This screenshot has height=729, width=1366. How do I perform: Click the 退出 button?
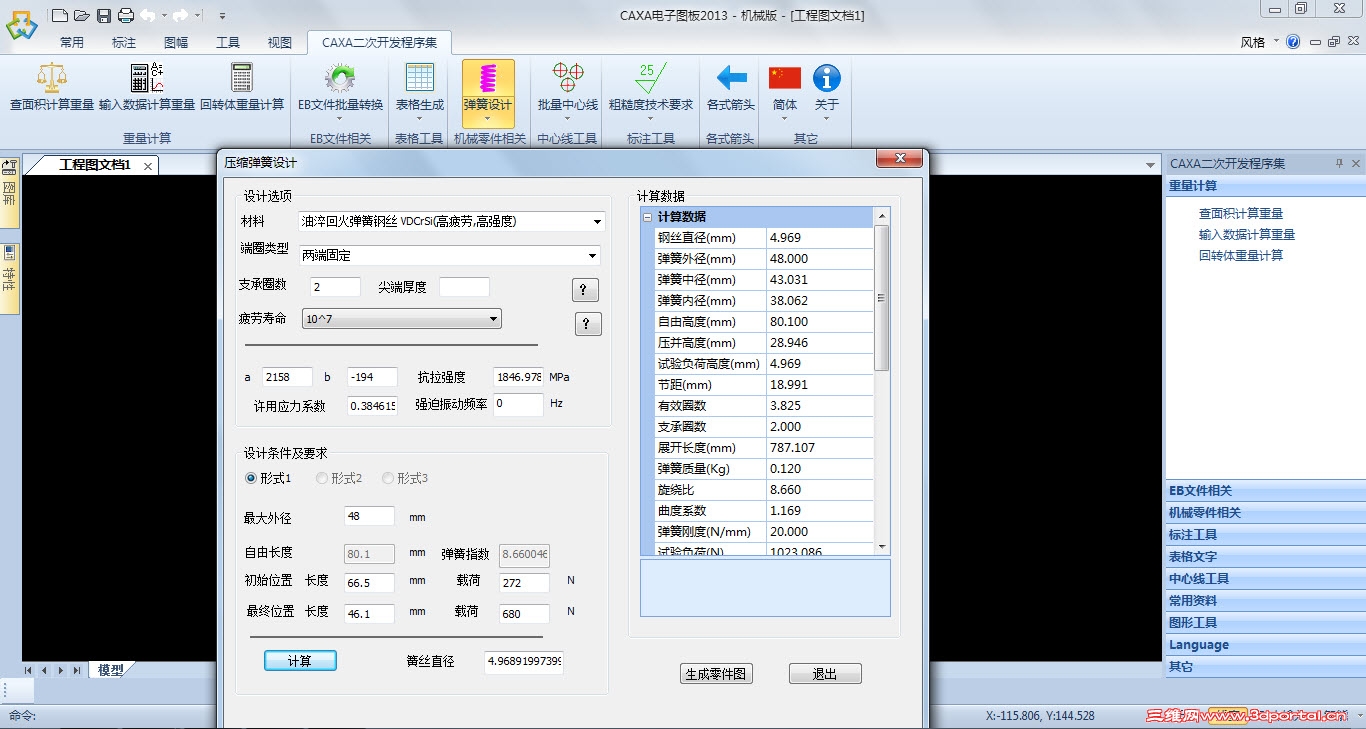(825, 674)
